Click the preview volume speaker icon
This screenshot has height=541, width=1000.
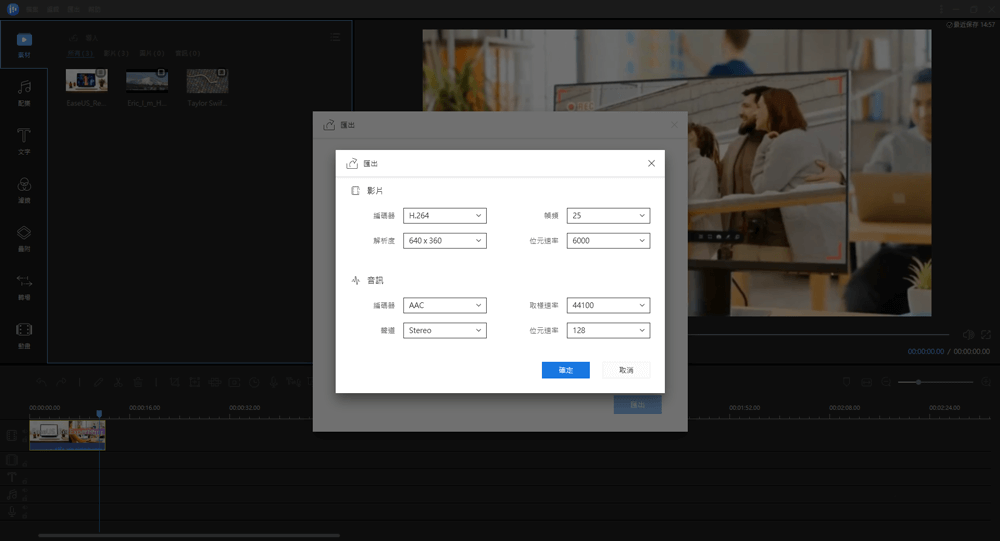point(968,335)
